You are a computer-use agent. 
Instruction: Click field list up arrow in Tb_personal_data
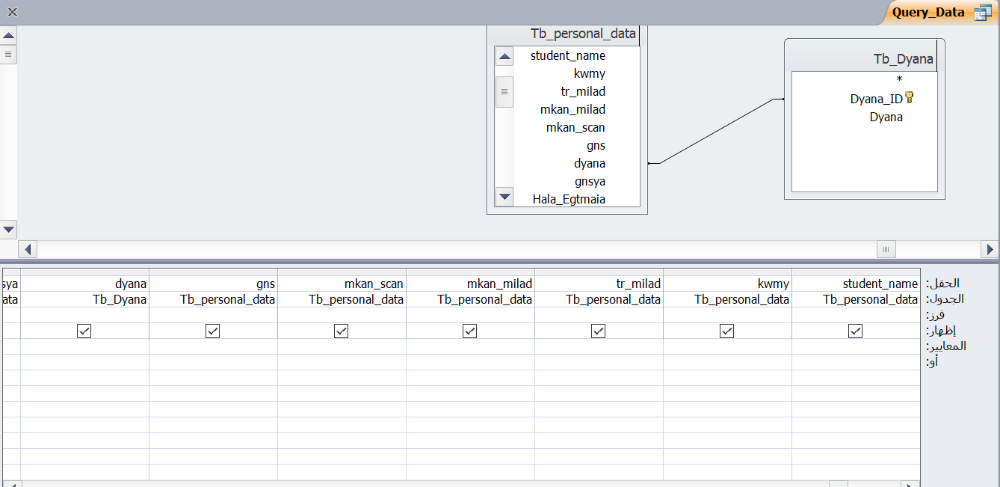click(x=504, y=57)
